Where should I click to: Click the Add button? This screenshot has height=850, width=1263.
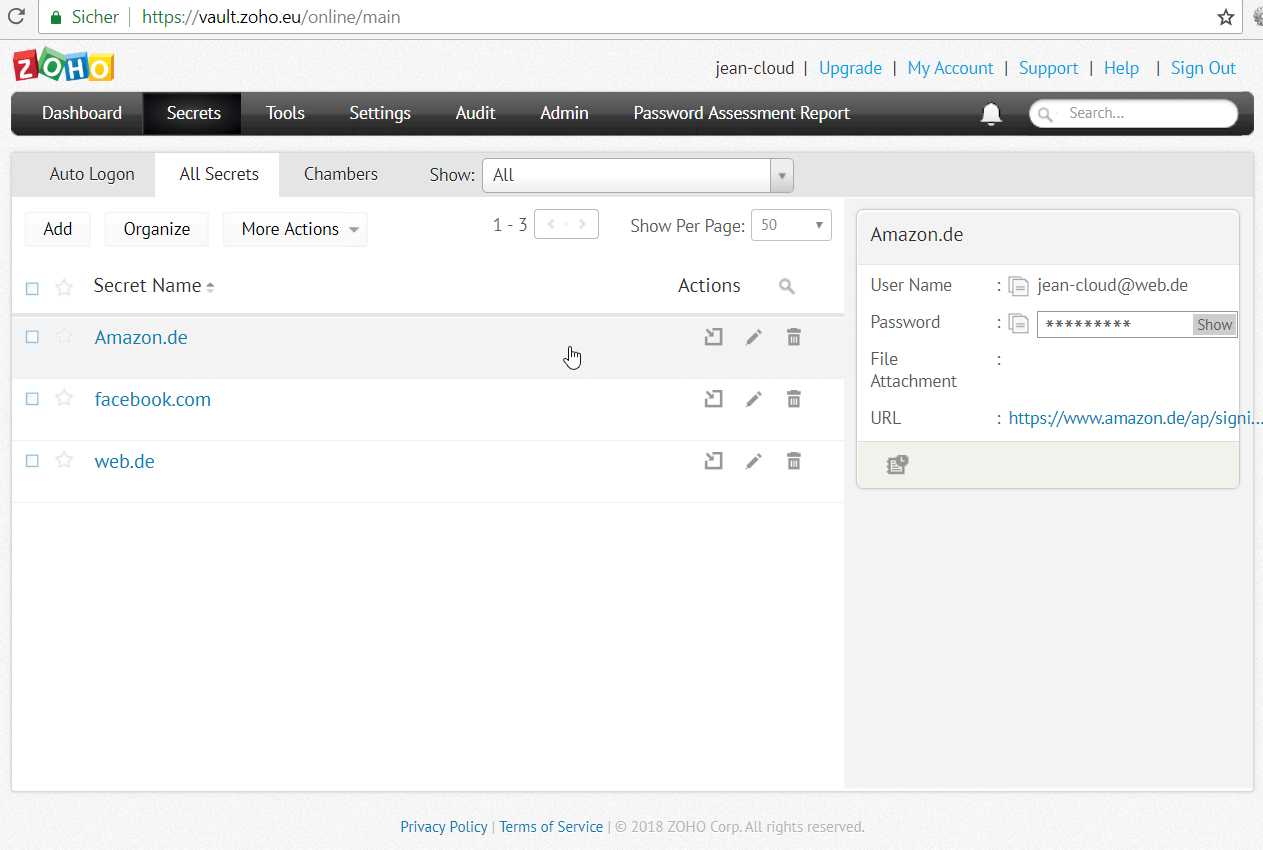tap(58, 229)
